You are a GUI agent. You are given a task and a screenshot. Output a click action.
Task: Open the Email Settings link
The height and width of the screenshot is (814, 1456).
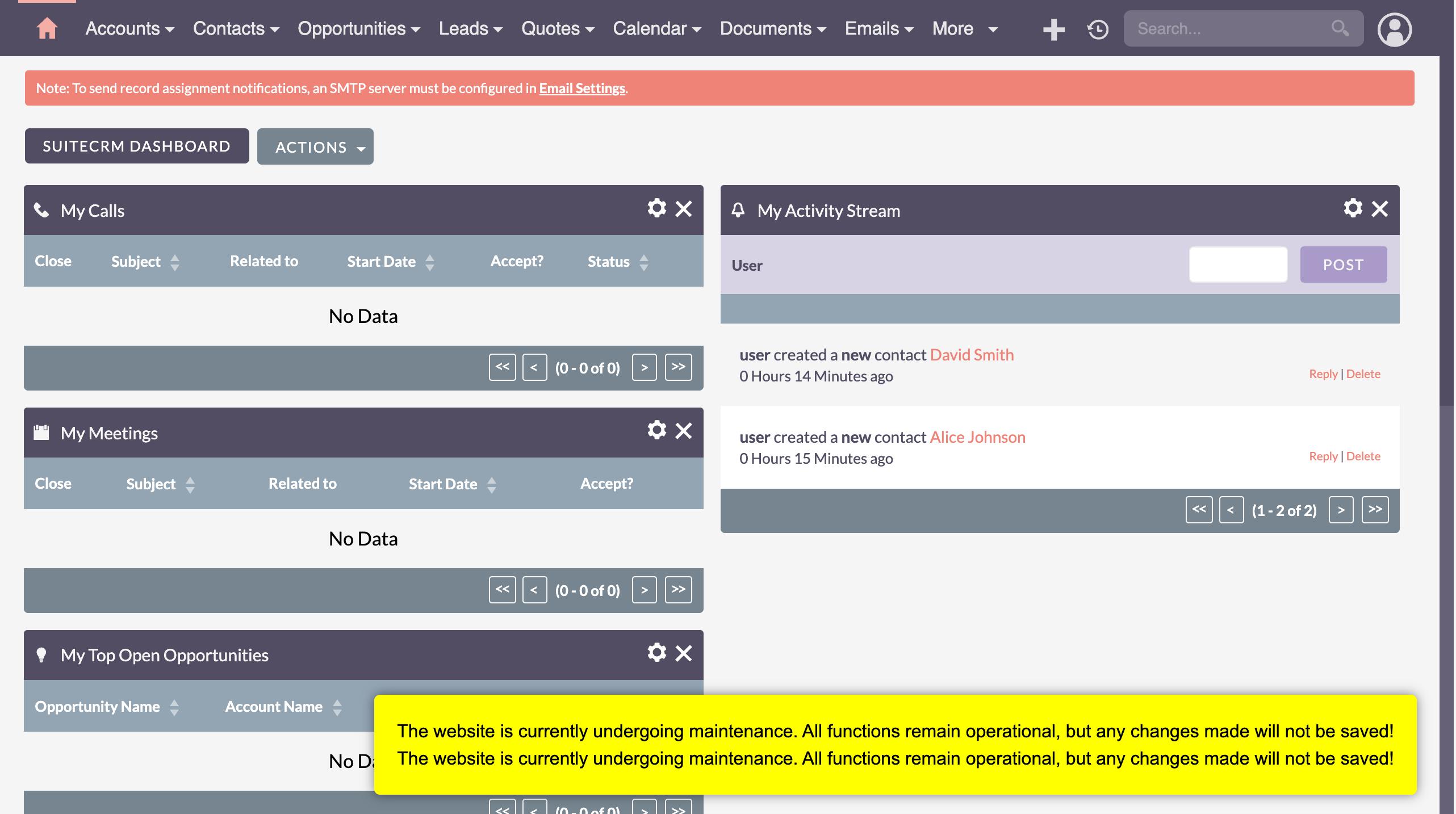coord(582,89)
